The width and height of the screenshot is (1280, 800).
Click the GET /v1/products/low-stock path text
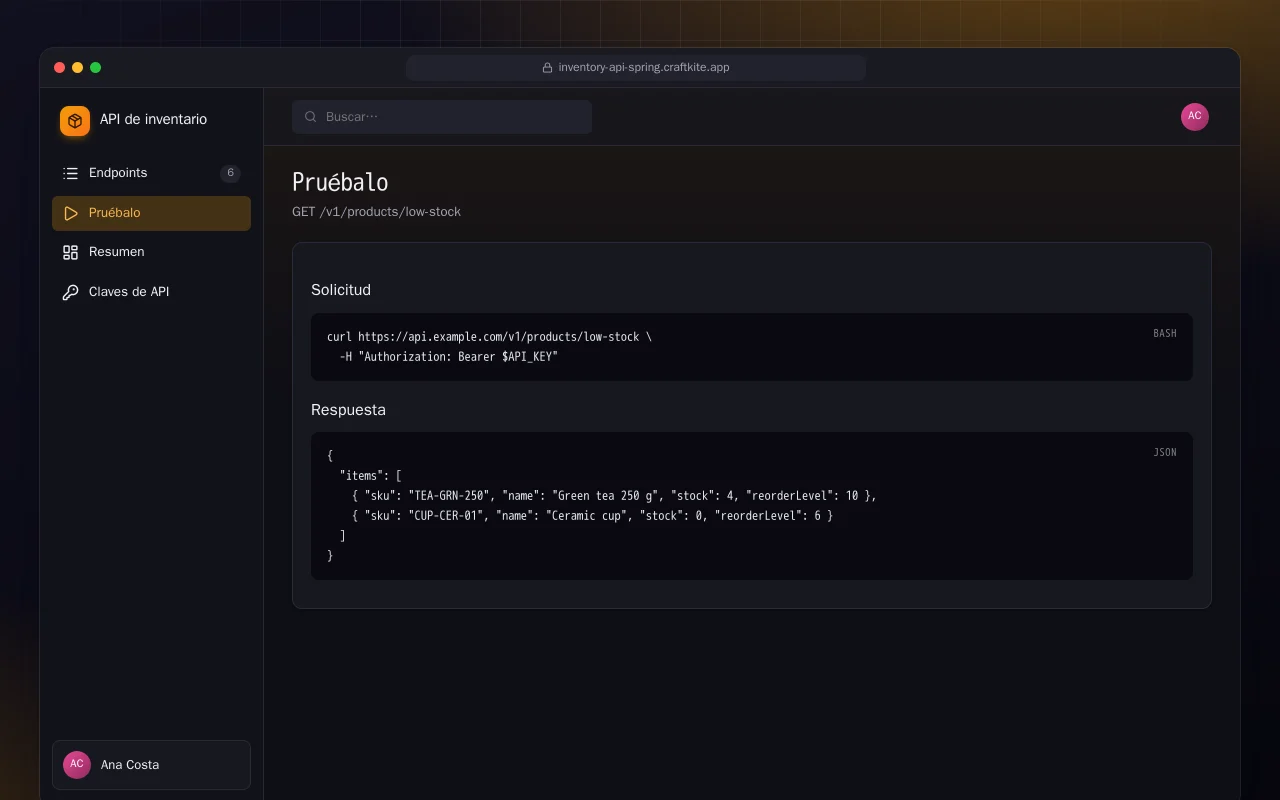376,212
